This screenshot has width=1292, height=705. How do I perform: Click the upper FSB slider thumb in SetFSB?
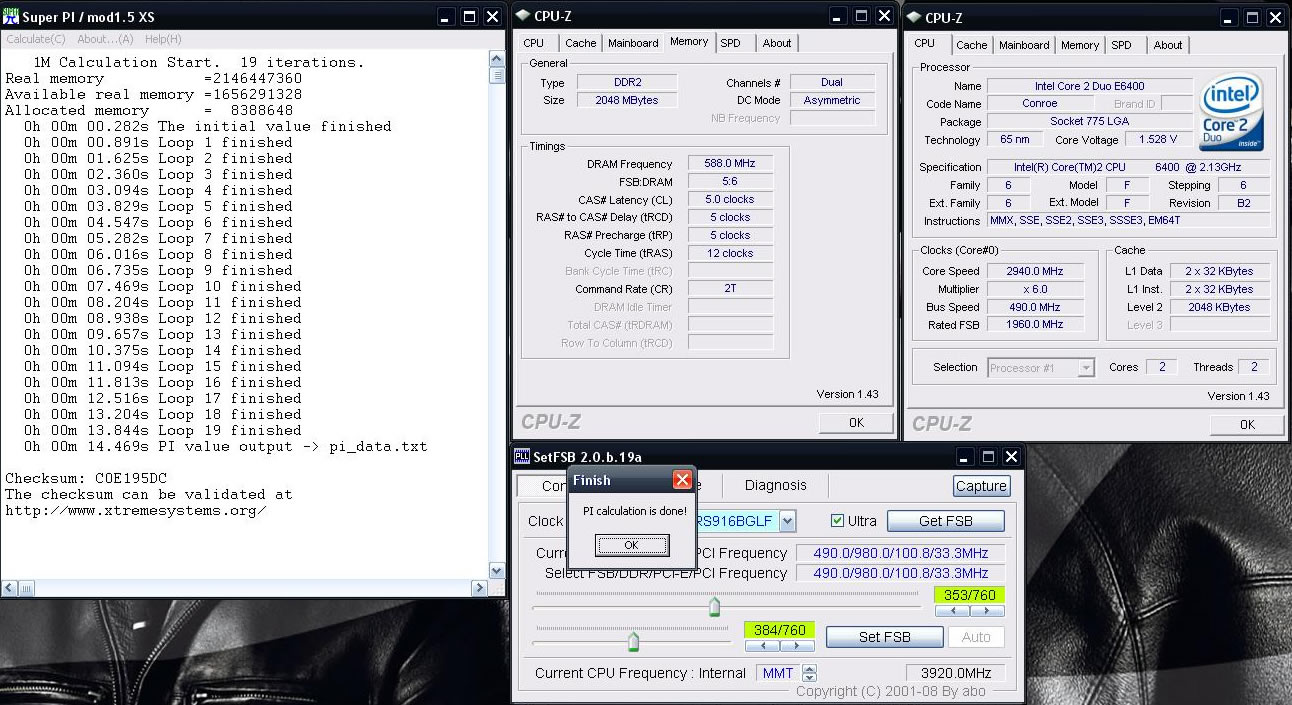pyautogui.click(x=714, y=607)
